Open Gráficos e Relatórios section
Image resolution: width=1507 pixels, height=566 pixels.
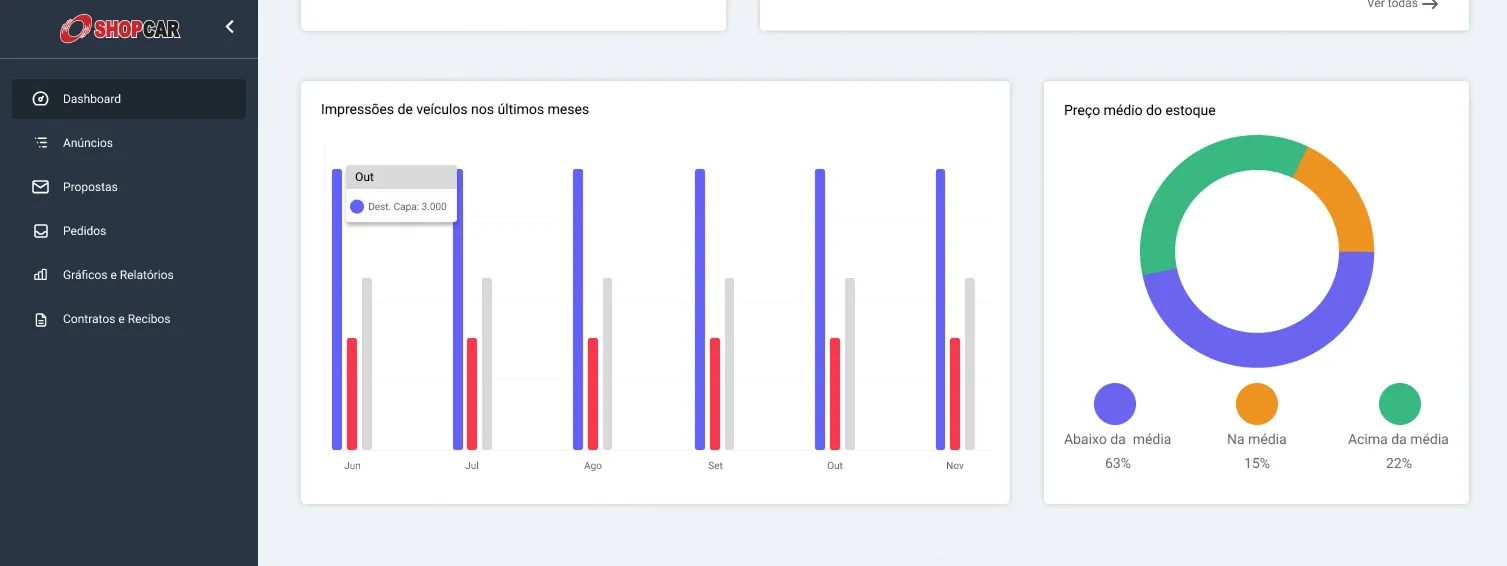click(118, 275)
